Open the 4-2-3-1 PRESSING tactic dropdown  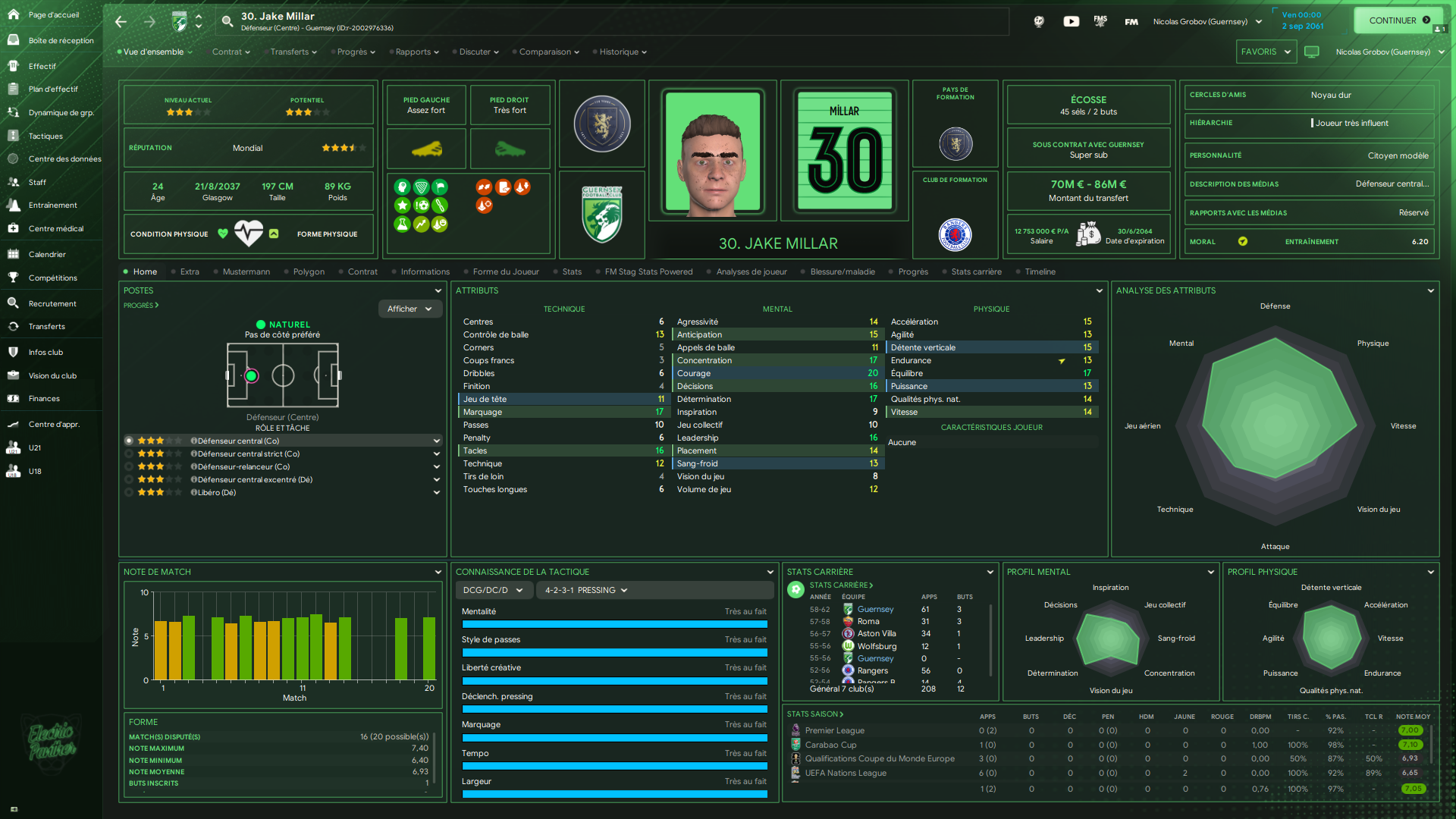point(586,590)
